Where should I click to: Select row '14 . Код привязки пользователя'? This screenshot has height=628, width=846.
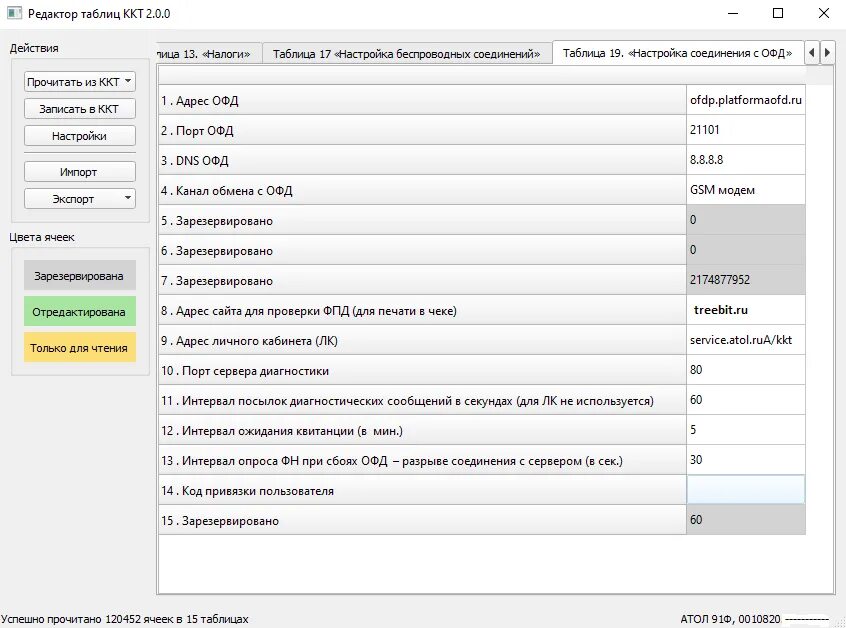point(422,490)
